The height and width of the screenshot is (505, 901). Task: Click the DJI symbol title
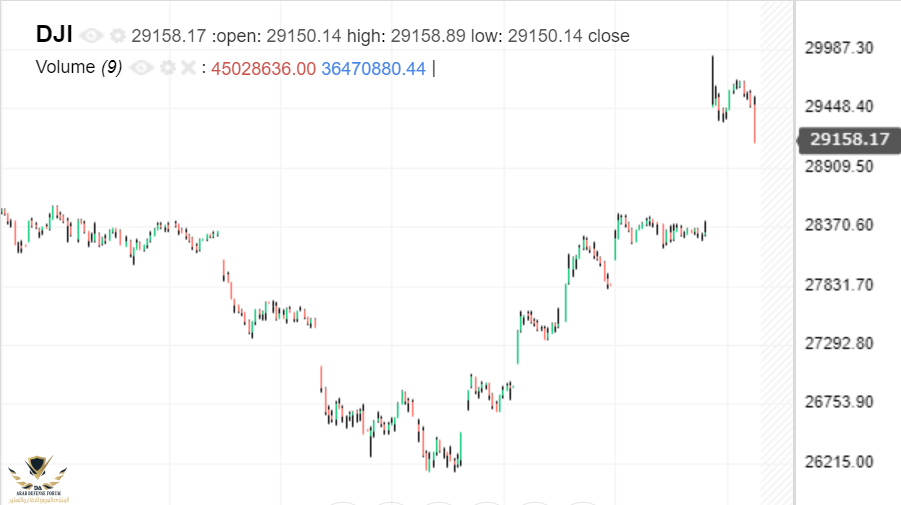point(54,34)
